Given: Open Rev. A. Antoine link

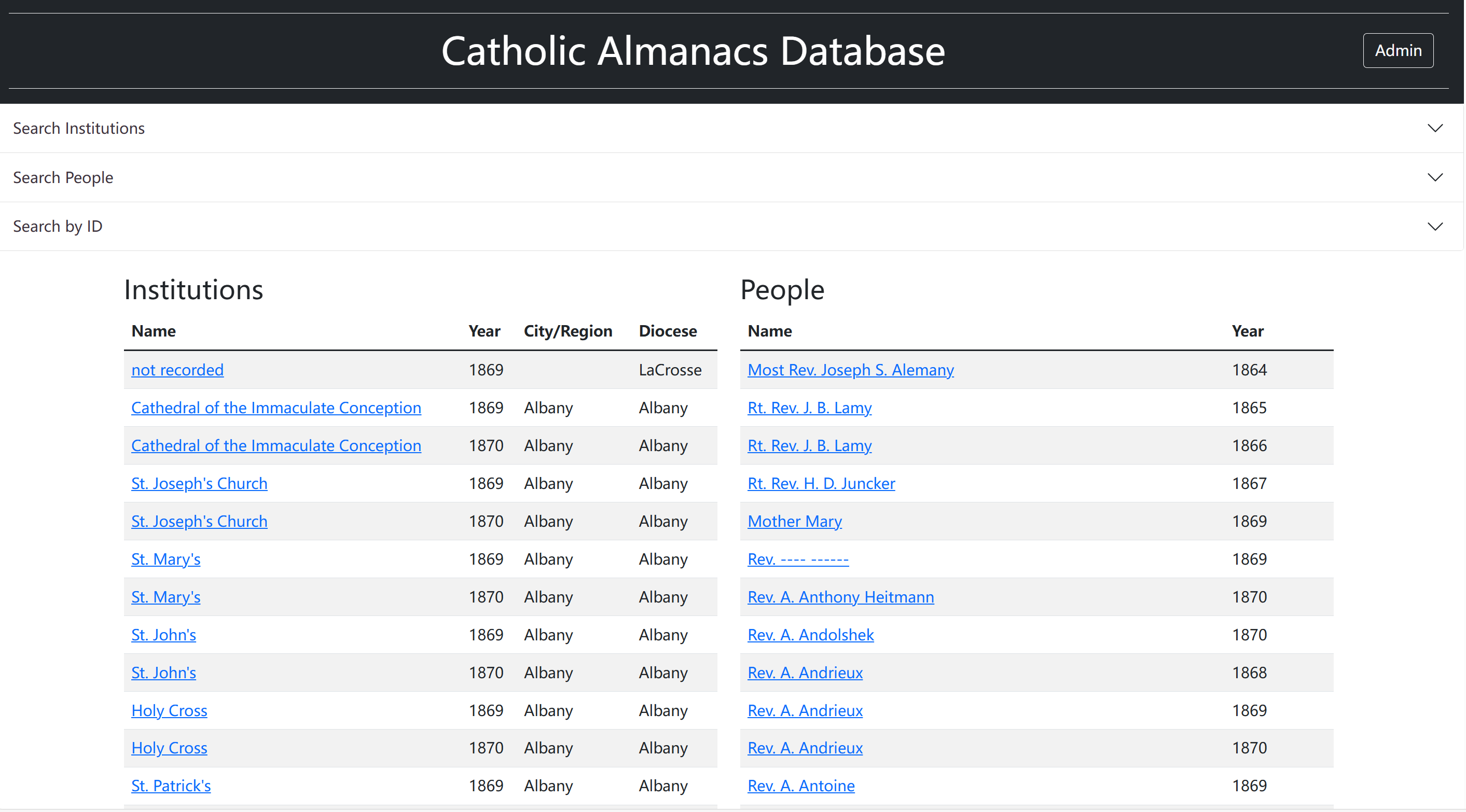Looking at the screenshot, I should point(801,786).
